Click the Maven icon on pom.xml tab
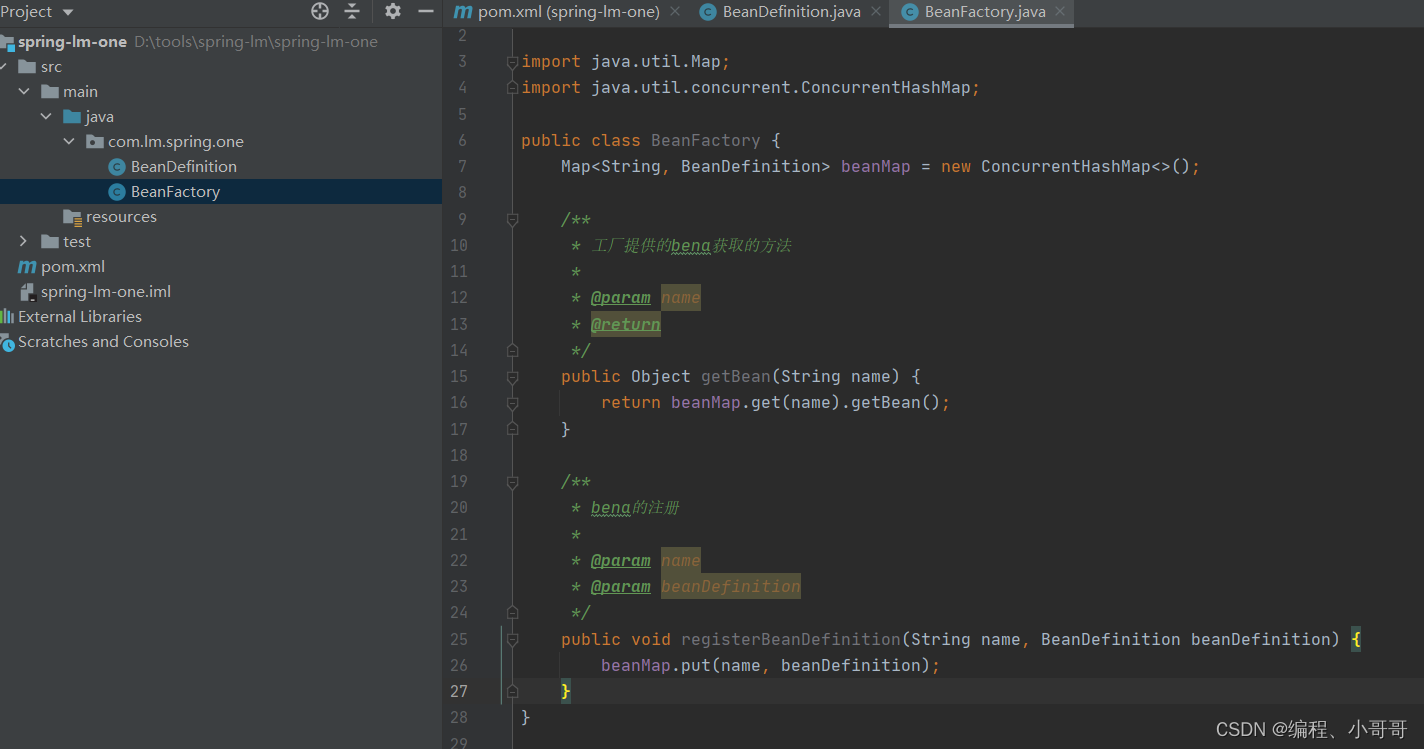Image resolution: width=1424 pixels, height=749 pixels. click(463, 12)
